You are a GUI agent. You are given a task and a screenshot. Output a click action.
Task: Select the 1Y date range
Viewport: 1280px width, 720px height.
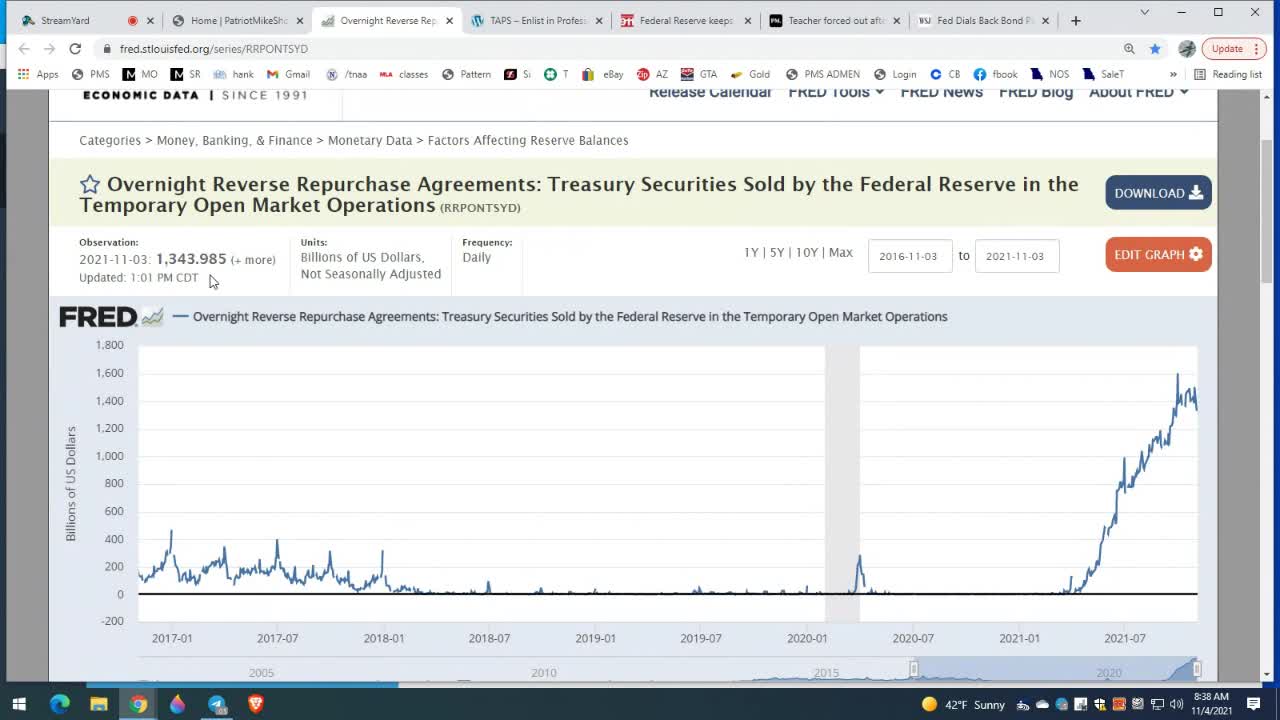point(751,253)
